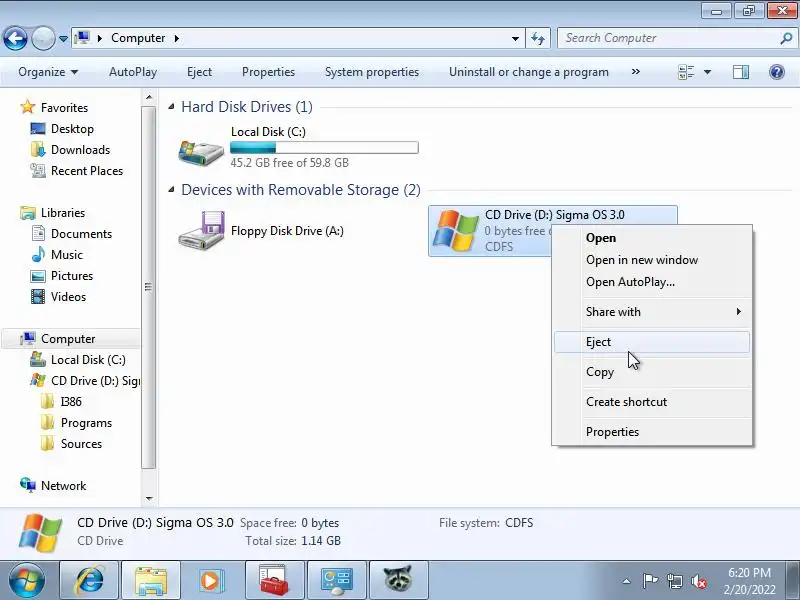Viewport: 800px width, 600px height.
Task: Click the muted volume tray icon
Action: pyautogui.click(x=698, y=581)
